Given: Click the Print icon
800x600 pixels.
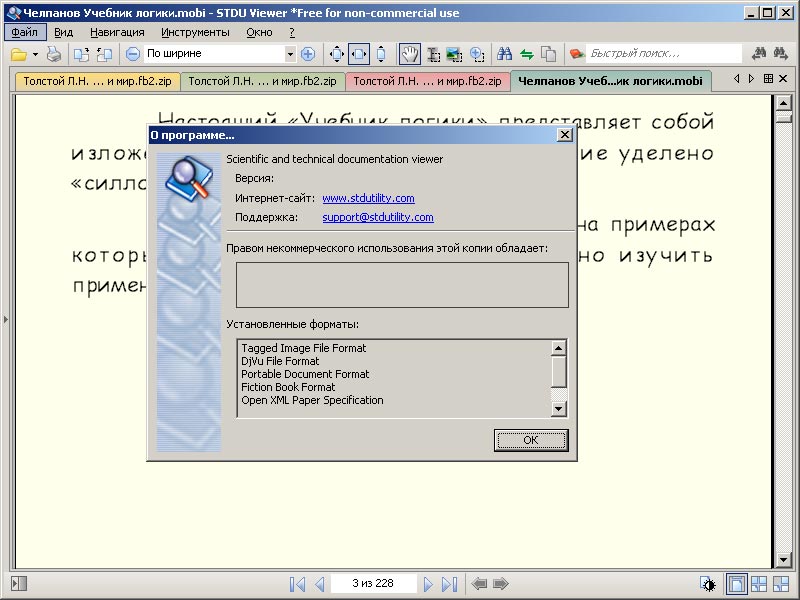Looking at the screenshot, I should click(x=54, y=52).
